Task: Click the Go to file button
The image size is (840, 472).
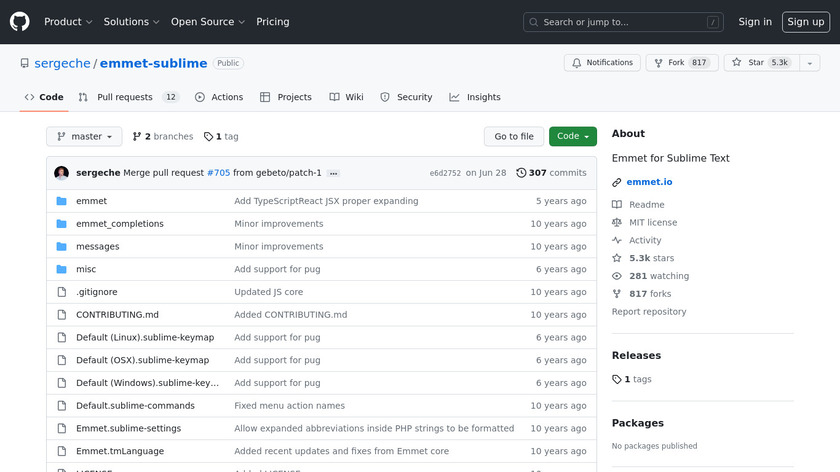Action: point(514,136)
